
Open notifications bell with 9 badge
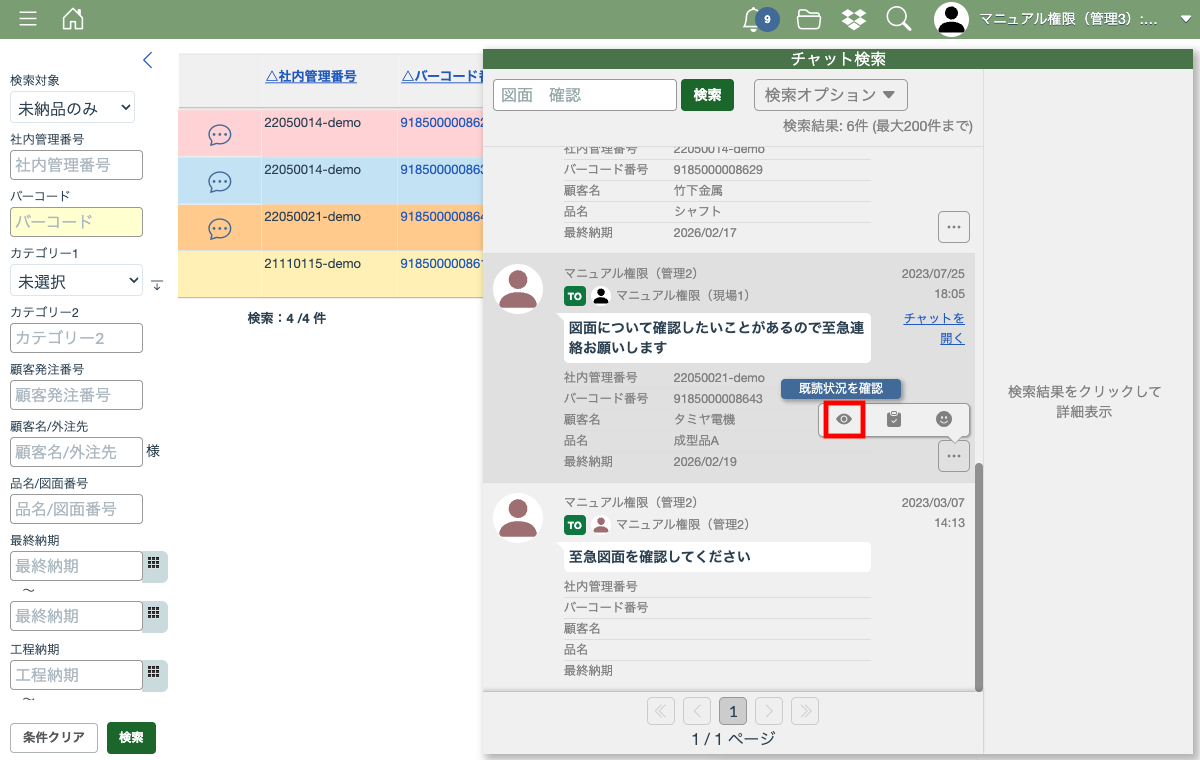click(754, 19)
